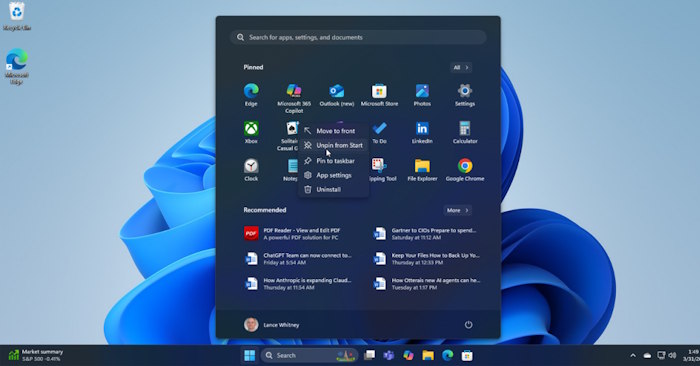Open Microsoft Teams taskbar icon
This screenshot has height=366, width=700.
[x=388, y=355]
